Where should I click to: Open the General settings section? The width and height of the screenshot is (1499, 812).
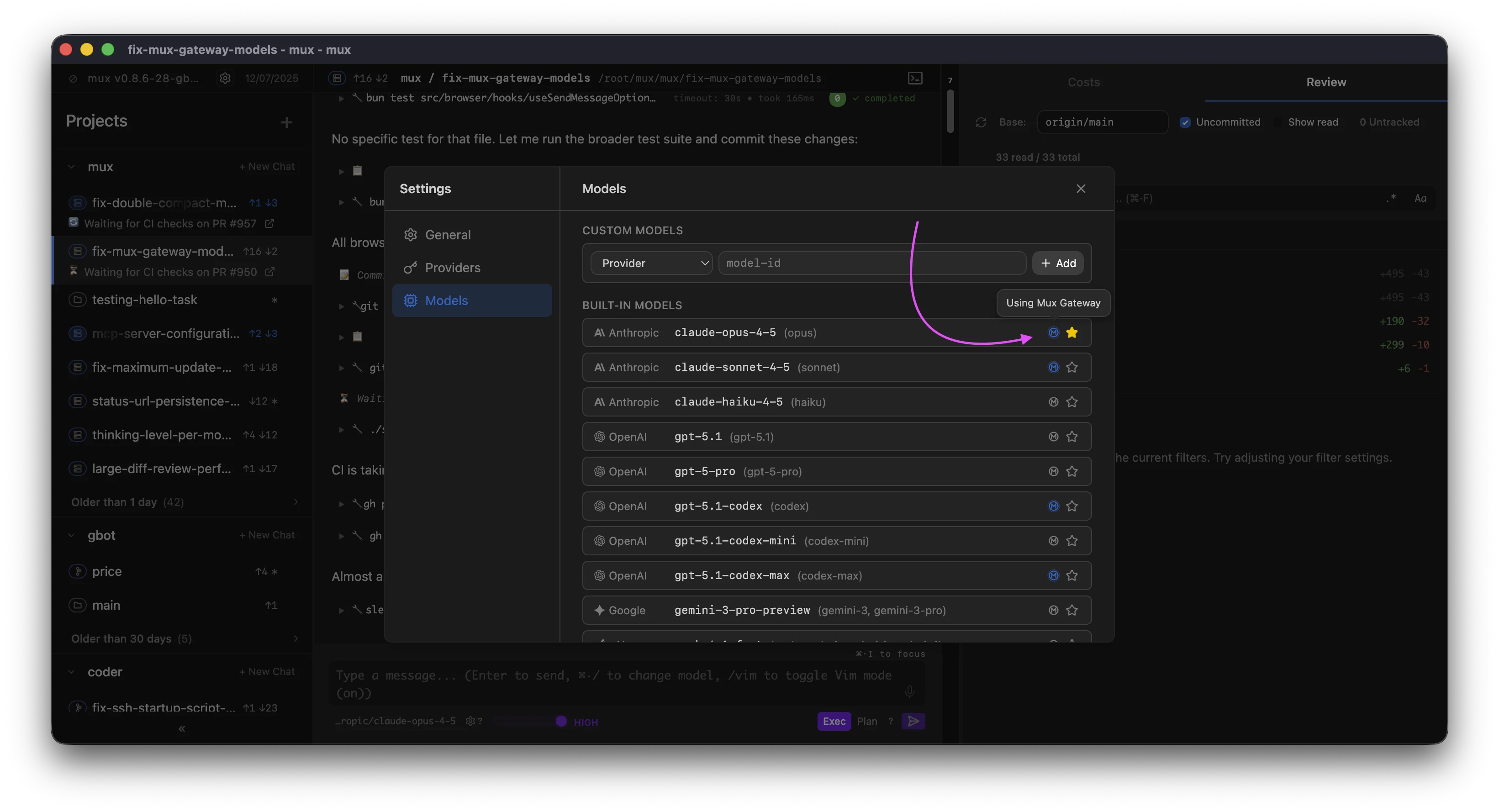point(448,234)
